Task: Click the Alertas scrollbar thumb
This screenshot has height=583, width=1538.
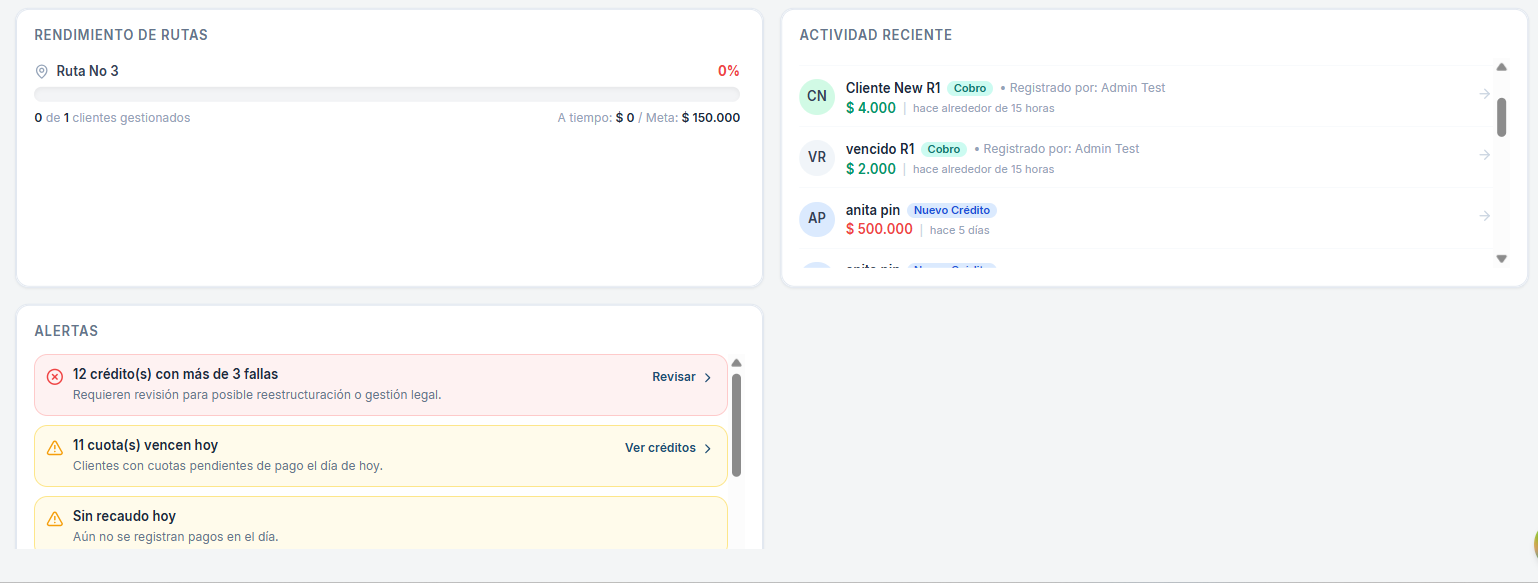Action: coord(736,425)
